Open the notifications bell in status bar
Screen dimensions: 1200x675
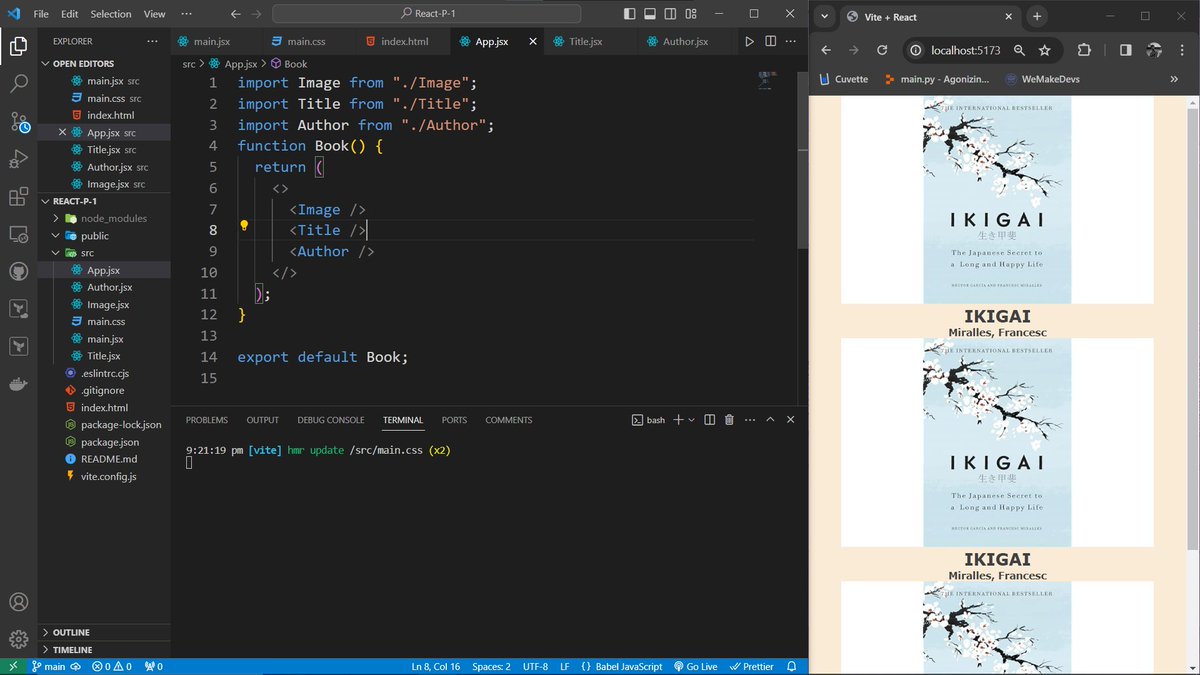tap(792, 666)
